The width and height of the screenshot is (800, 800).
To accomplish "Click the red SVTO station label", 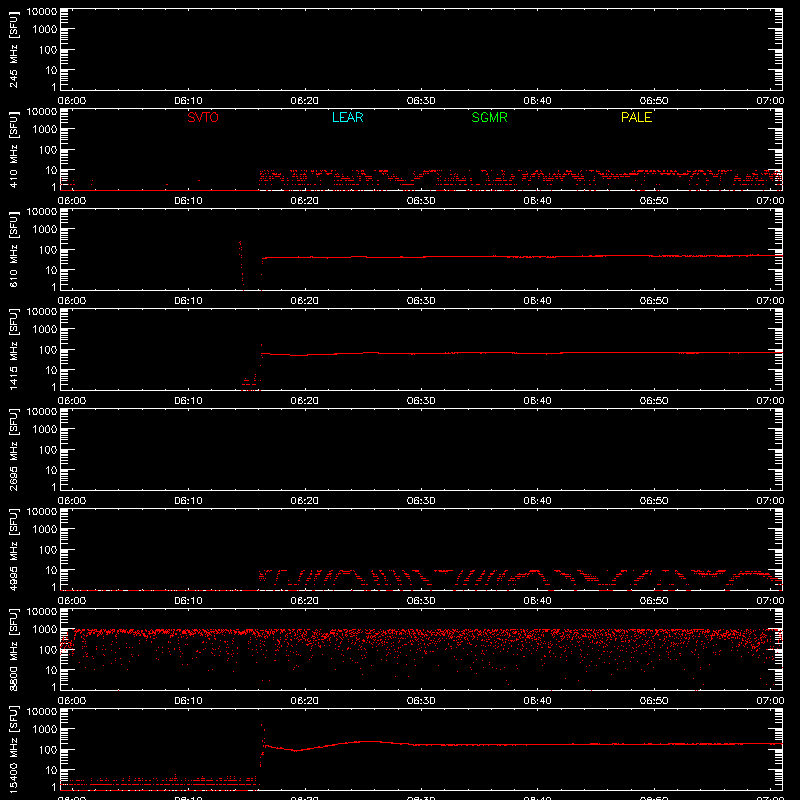I will pyautogui.click(x=203, y=117).
